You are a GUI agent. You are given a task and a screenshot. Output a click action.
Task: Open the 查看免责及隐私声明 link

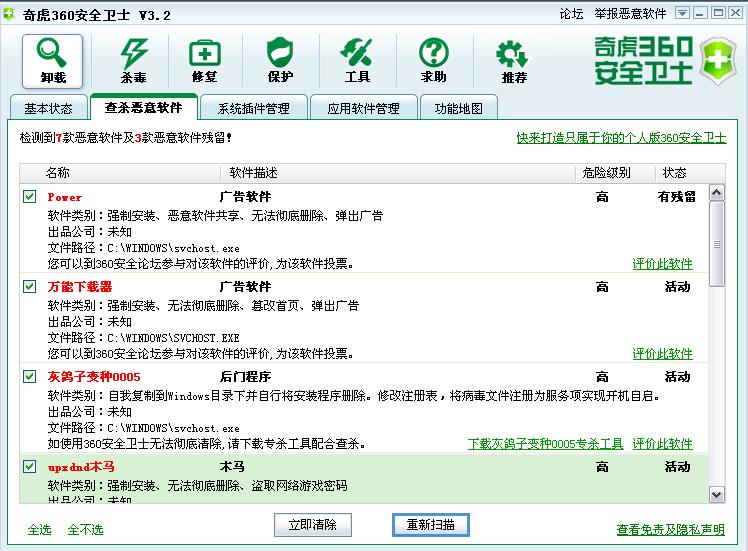670,530
